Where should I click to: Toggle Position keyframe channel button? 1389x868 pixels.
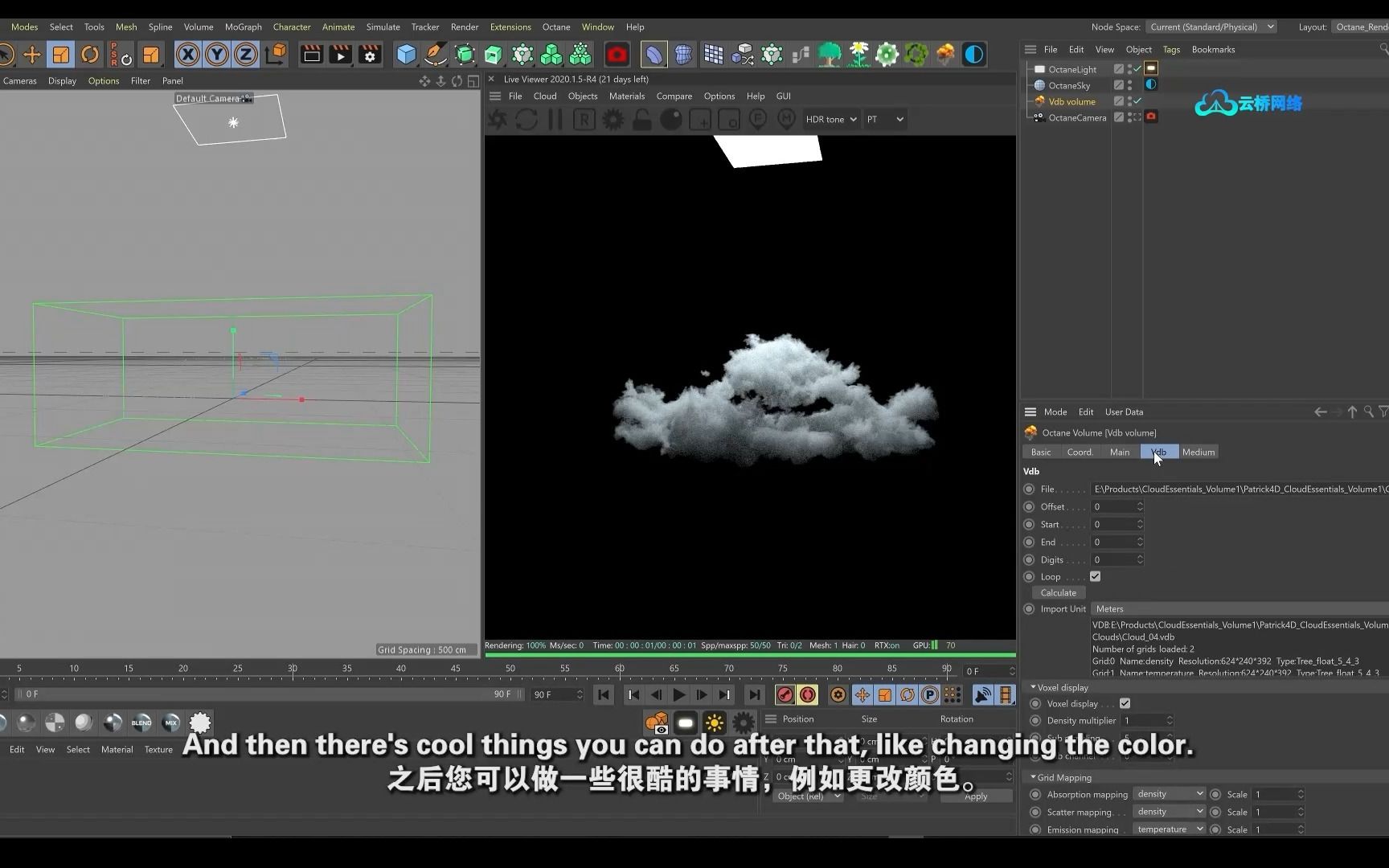coord(862,694)
